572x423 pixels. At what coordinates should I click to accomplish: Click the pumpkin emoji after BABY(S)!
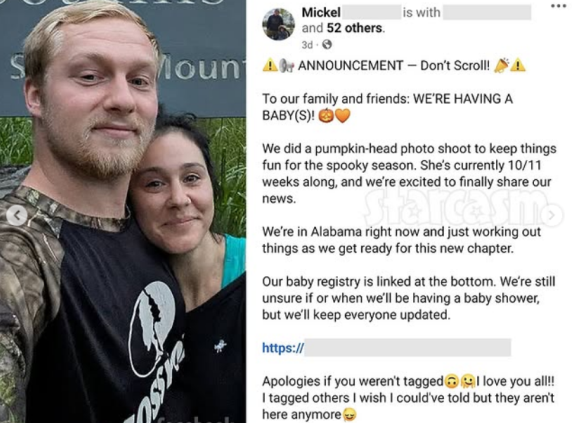point(326,116)
